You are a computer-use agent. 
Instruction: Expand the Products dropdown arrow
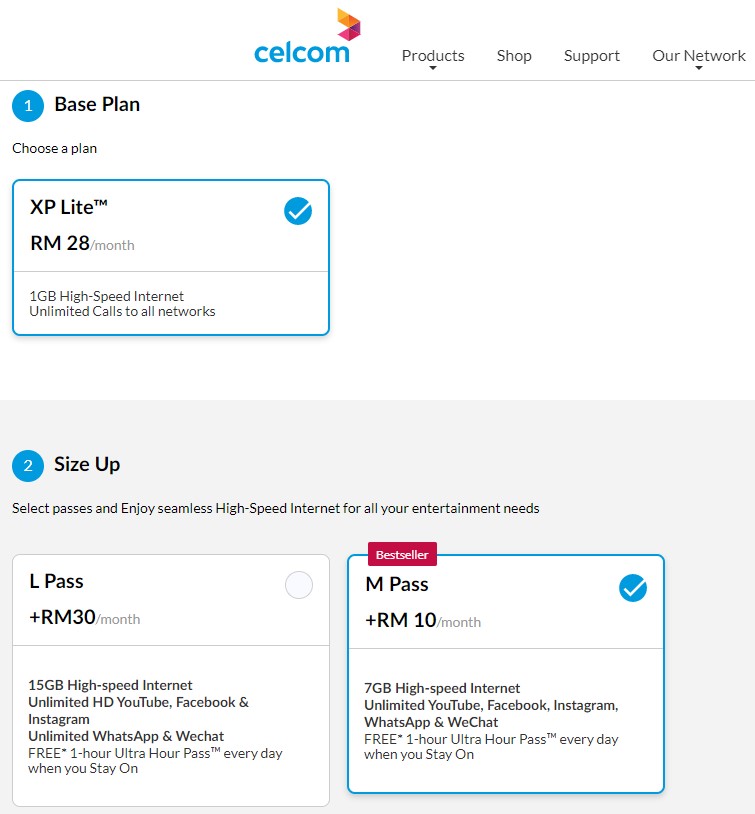[433, 69]
